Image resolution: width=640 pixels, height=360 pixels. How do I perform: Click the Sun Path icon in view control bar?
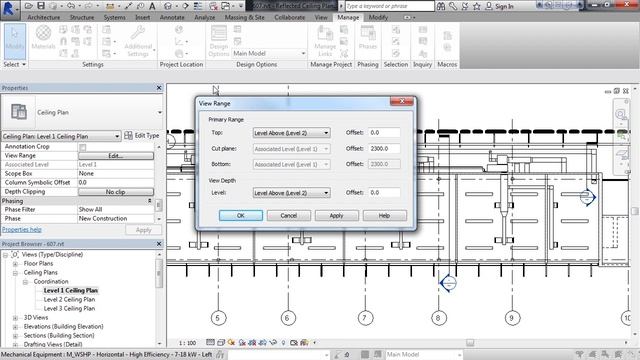231,343
